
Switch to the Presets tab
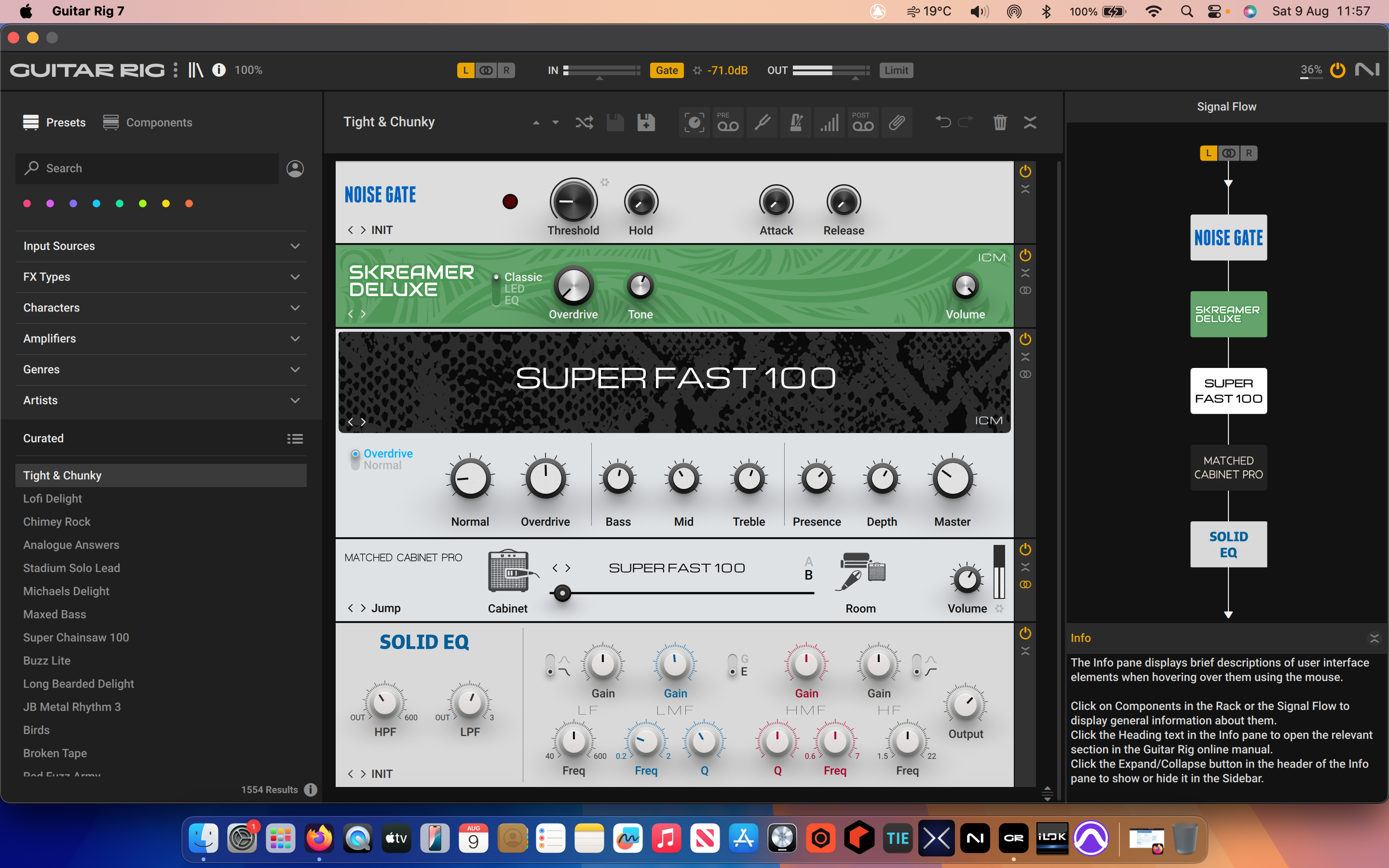click(x=54, y=122)
